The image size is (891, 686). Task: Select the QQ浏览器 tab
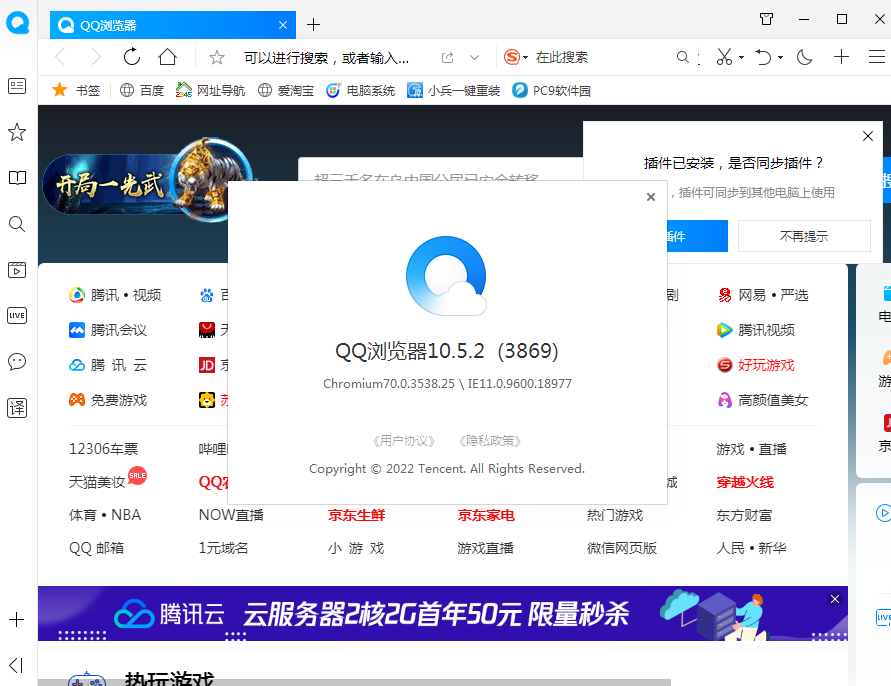click(173, 25)
